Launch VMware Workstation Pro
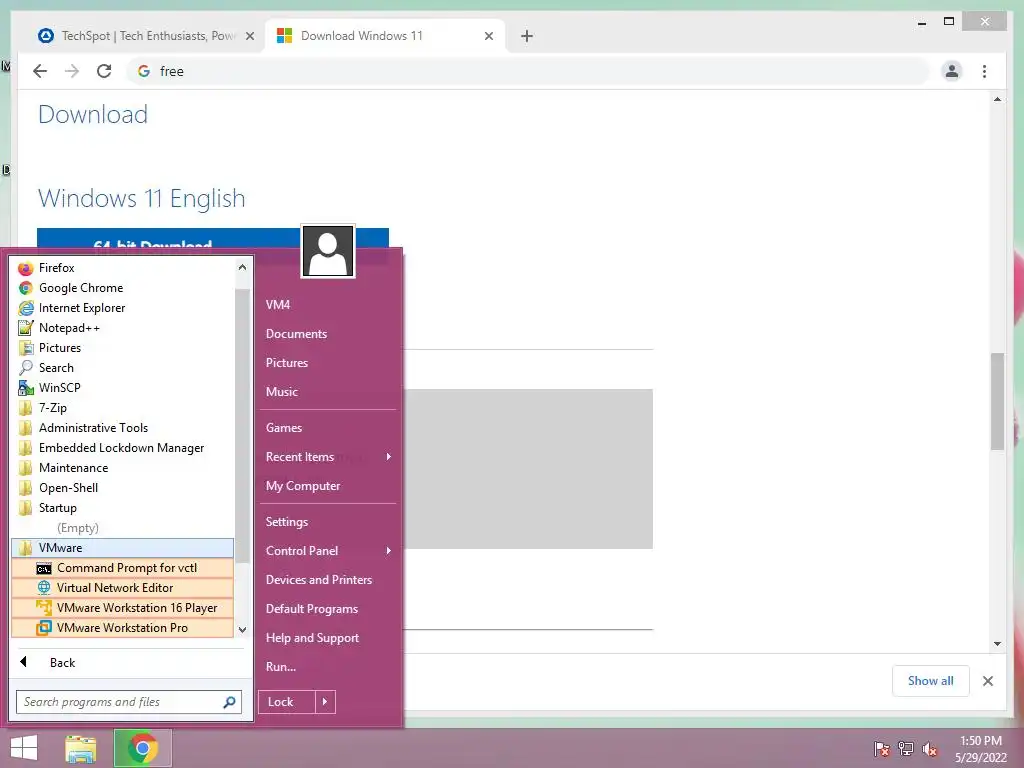This screenshot has height=768, width=1024. pyautogui.click(x=123, y=628)
